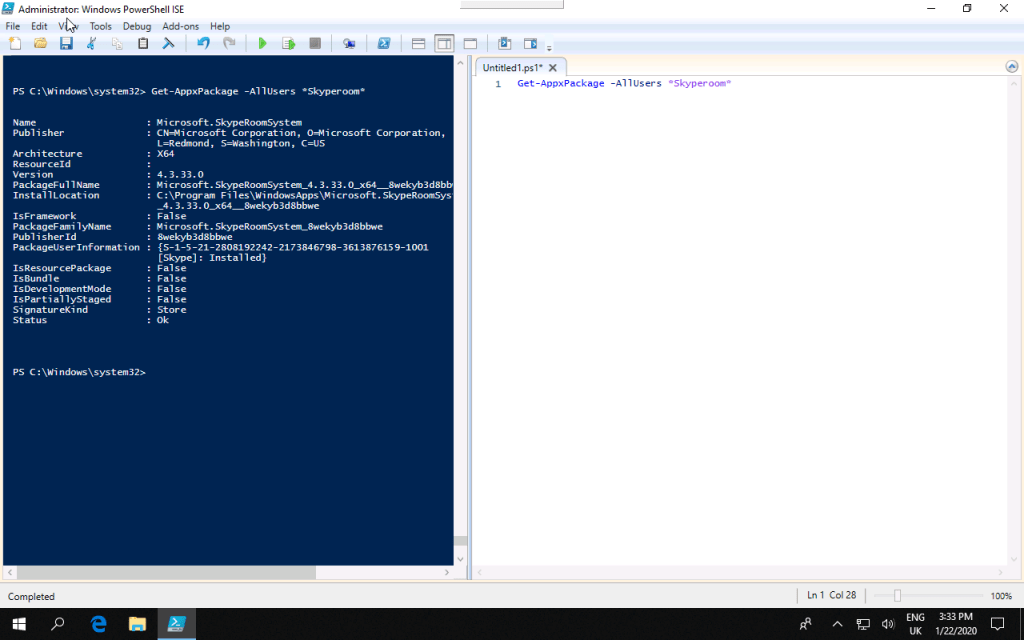The width and height of the screenshot is (1024, 640).
Task: Adjust the zoom slider in status bar
Action: (x=897, y=596)
